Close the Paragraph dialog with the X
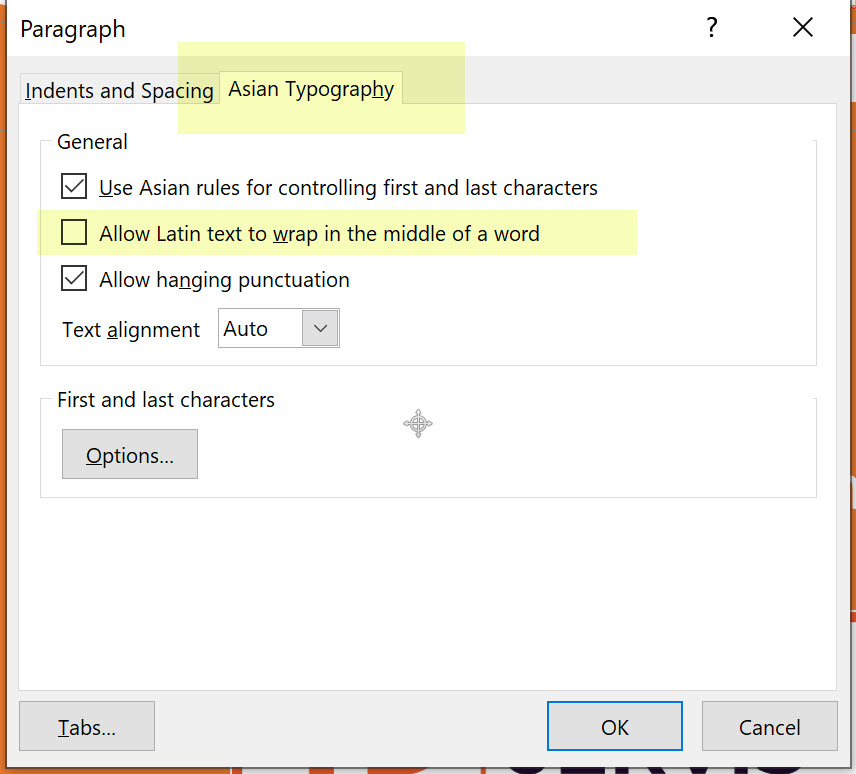Viewport: 856px width, 774px height. tap(803, 28)
